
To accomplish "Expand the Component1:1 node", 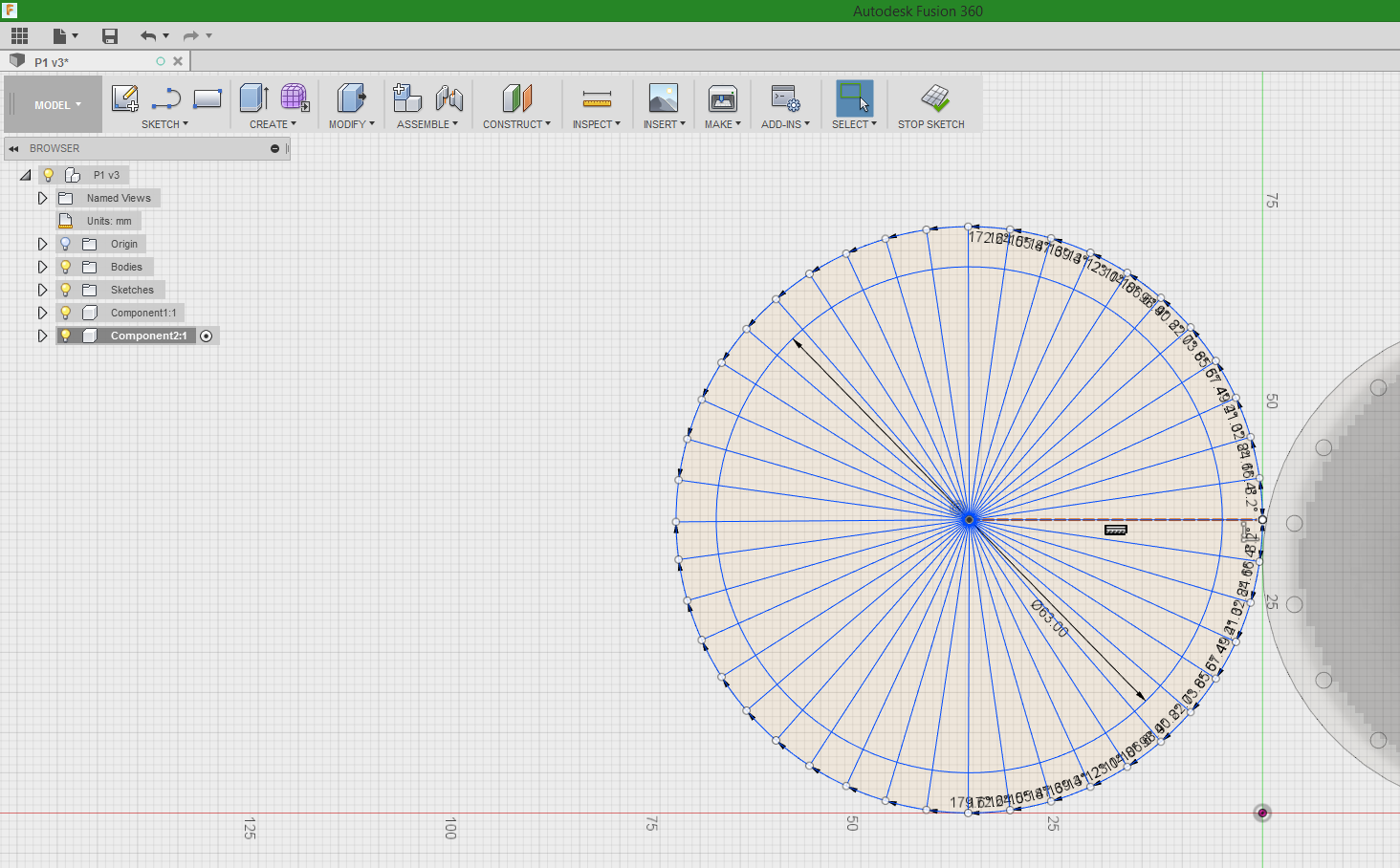I will tap(42, 313).
